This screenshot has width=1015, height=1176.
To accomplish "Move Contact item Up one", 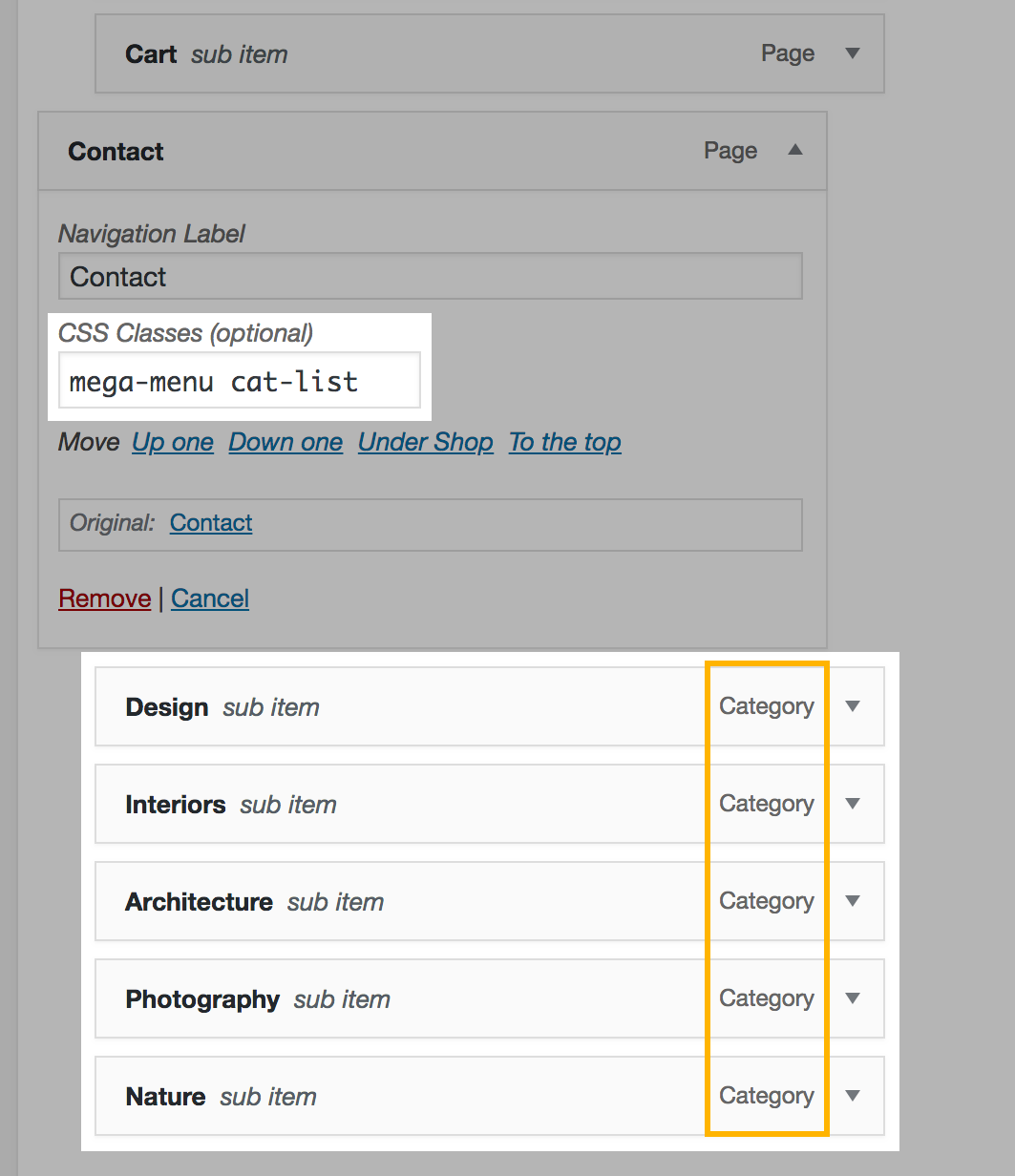I will coord(173,443).
